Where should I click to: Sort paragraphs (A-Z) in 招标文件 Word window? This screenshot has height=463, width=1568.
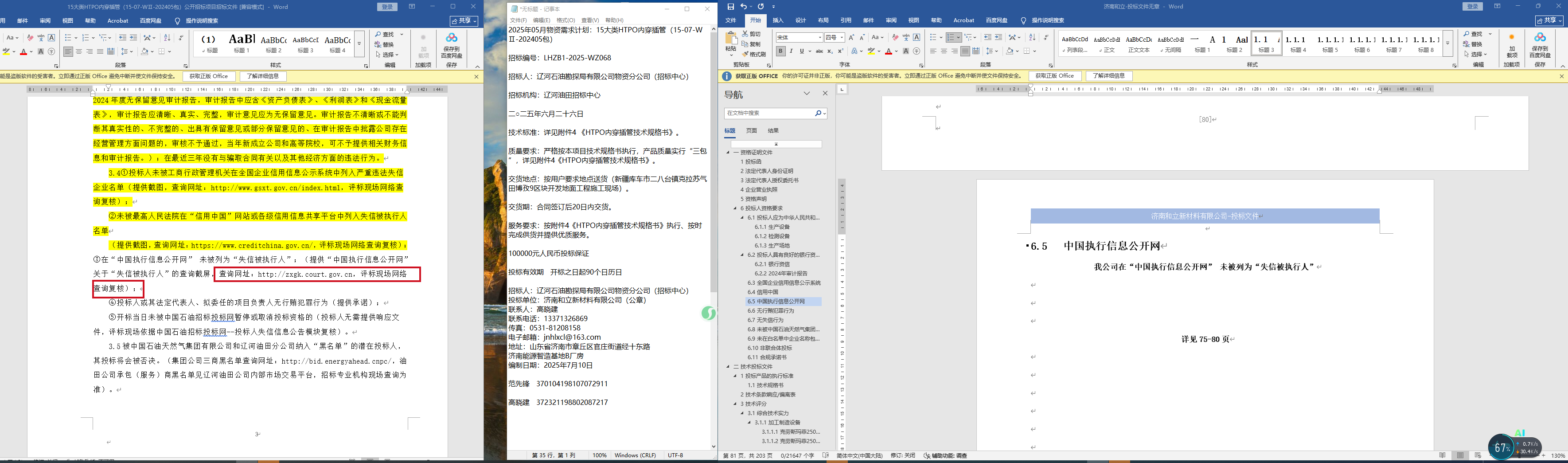click(167, 38)
